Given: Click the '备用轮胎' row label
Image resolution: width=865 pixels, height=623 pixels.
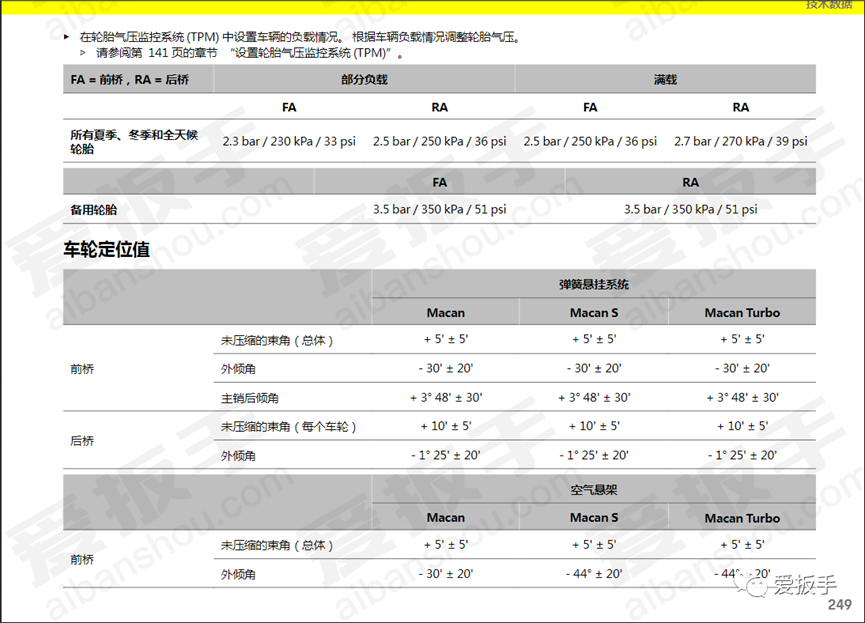Looking at the screenshot, I should [x=94, y=210].
